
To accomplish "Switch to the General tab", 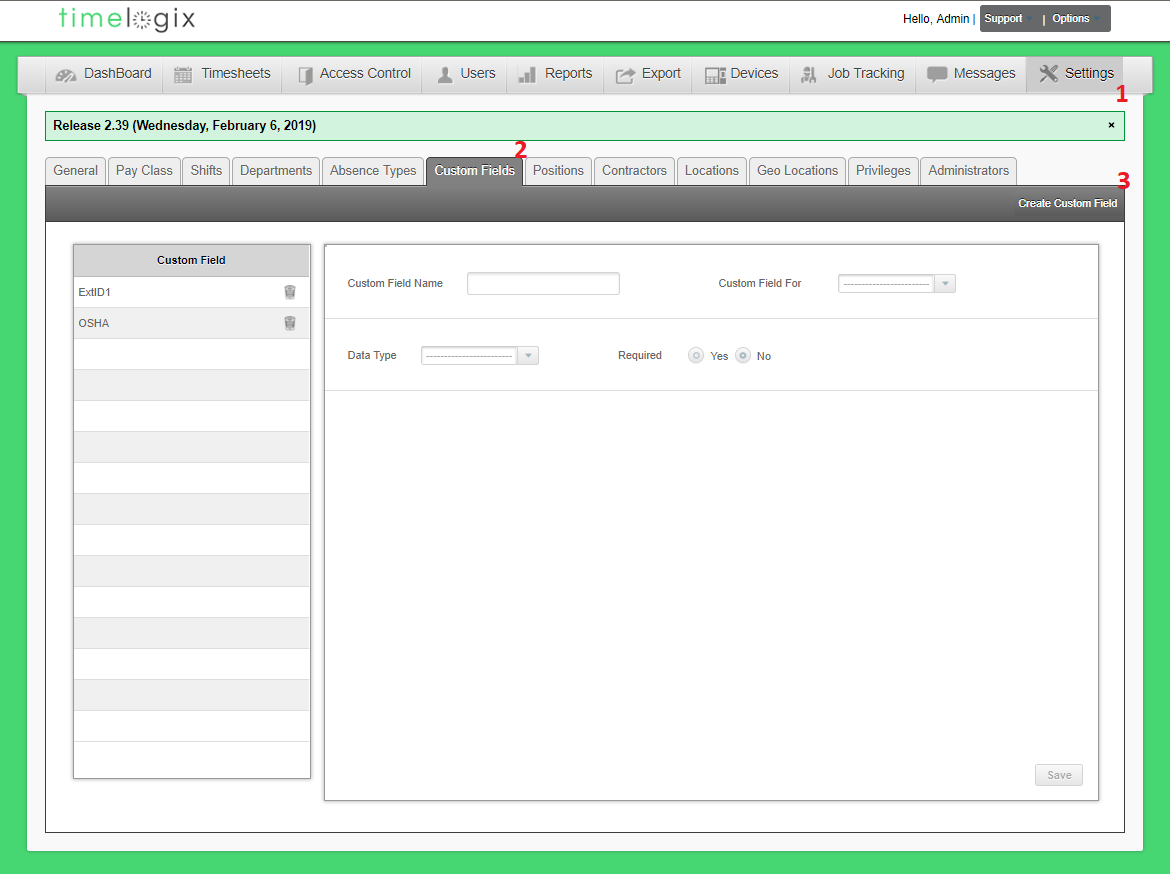I will click(x=76, y=171).
